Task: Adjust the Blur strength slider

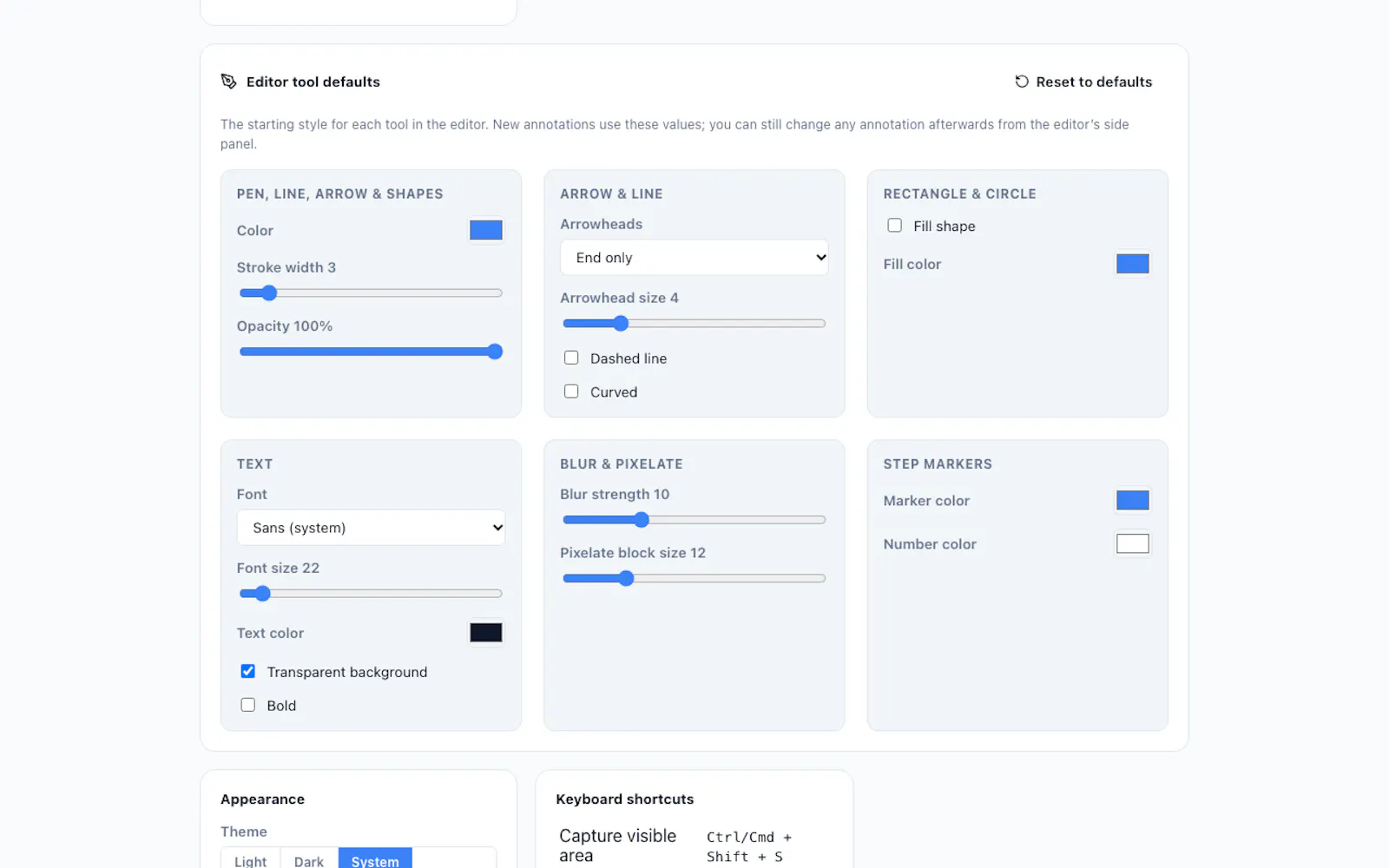Action: (x=694, y=520)
